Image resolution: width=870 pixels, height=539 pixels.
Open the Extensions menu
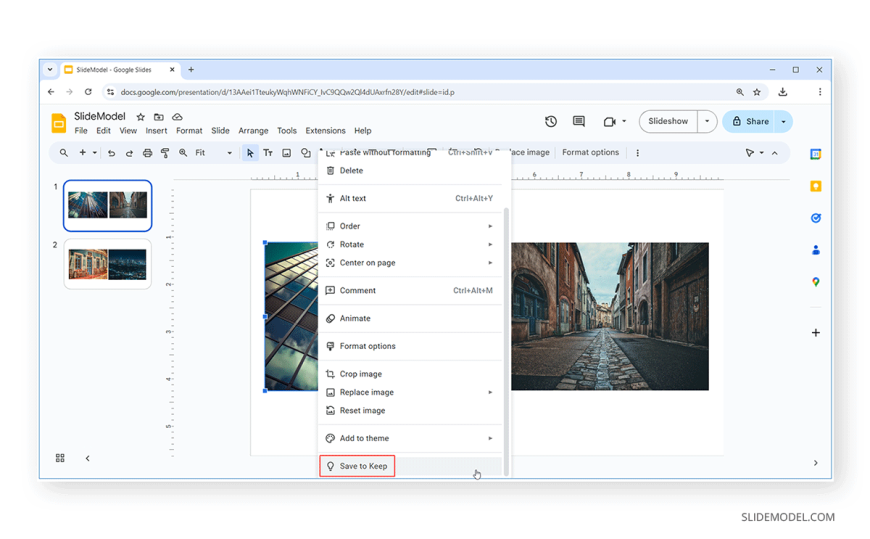coord(326,130)
